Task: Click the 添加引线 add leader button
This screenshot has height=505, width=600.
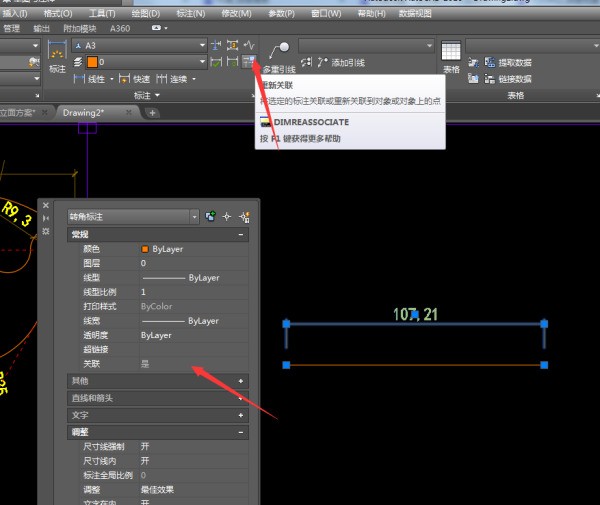Action: point(340,63)
